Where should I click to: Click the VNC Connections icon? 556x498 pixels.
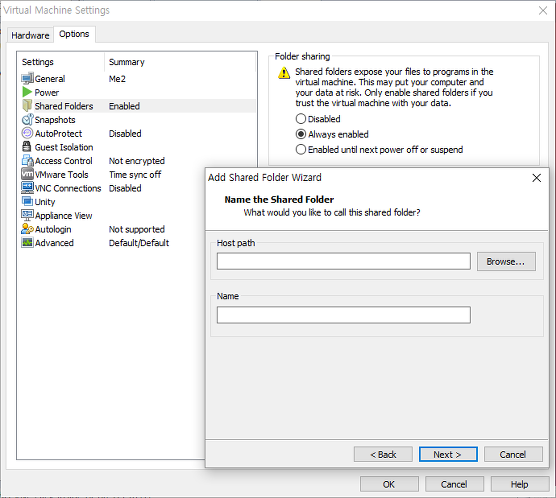(27, 188)
